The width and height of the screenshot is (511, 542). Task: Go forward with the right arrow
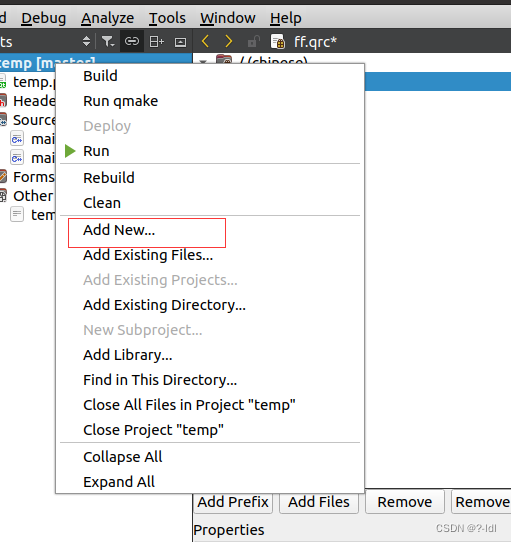coord(229,41)
